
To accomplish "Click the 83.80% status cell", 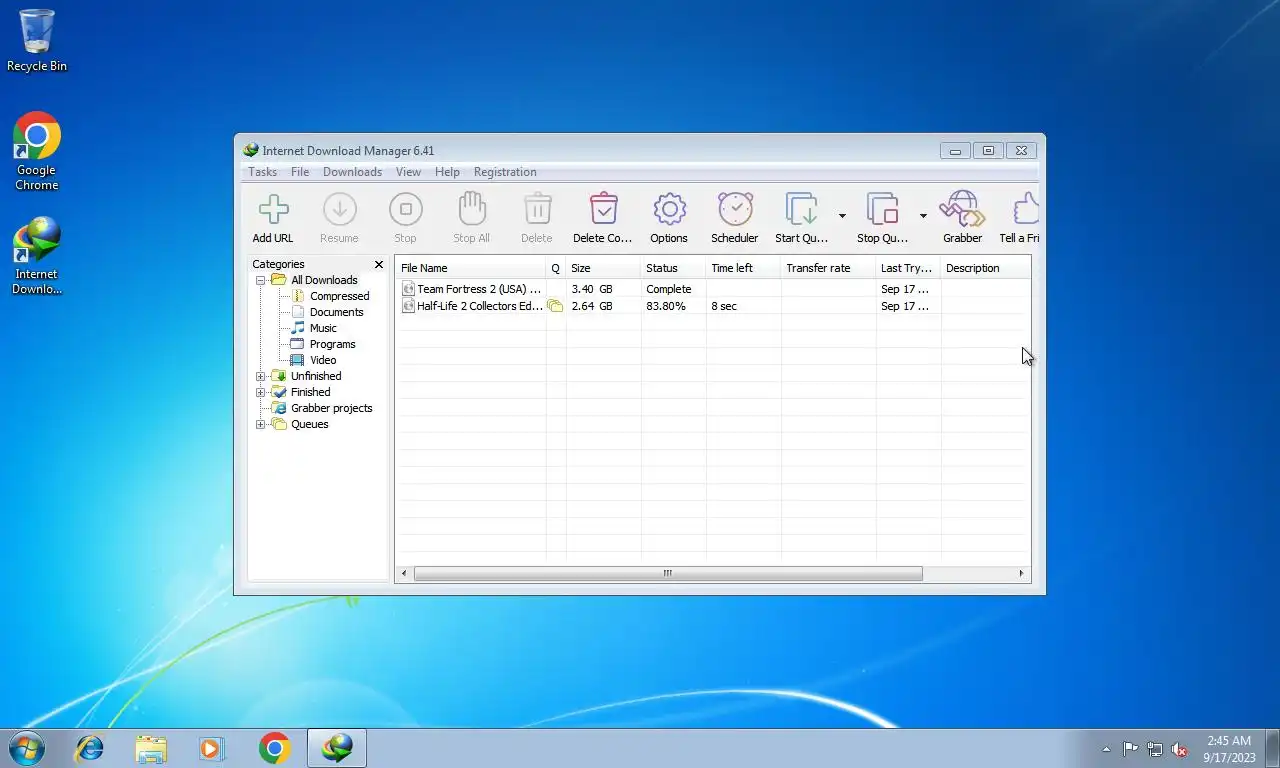I will (666, 306).
